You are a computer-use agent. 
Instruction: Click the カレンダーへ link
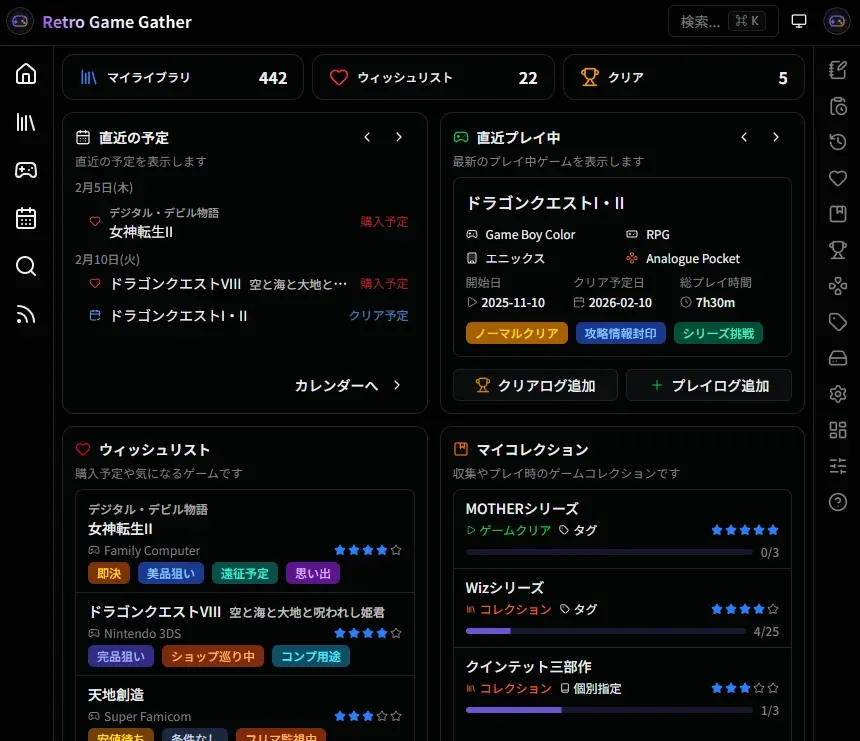[348, 386]
